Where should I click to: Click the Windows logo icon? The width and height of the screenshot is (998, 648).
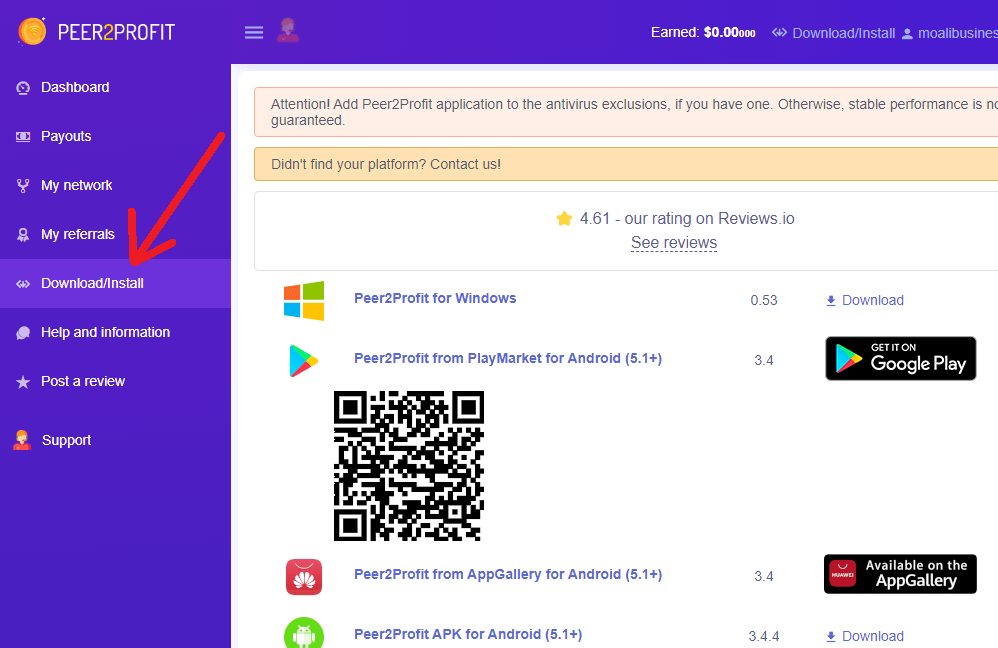(x=304, y=300)
